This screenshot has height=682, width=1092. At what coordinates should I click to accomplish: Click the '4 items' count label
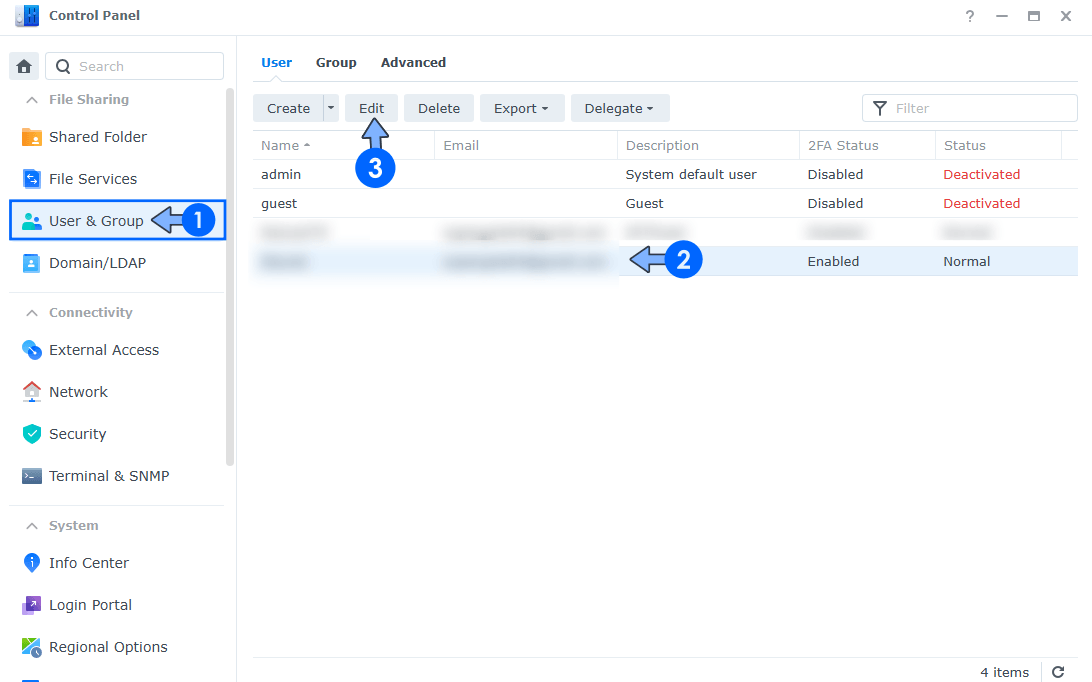1004,672
